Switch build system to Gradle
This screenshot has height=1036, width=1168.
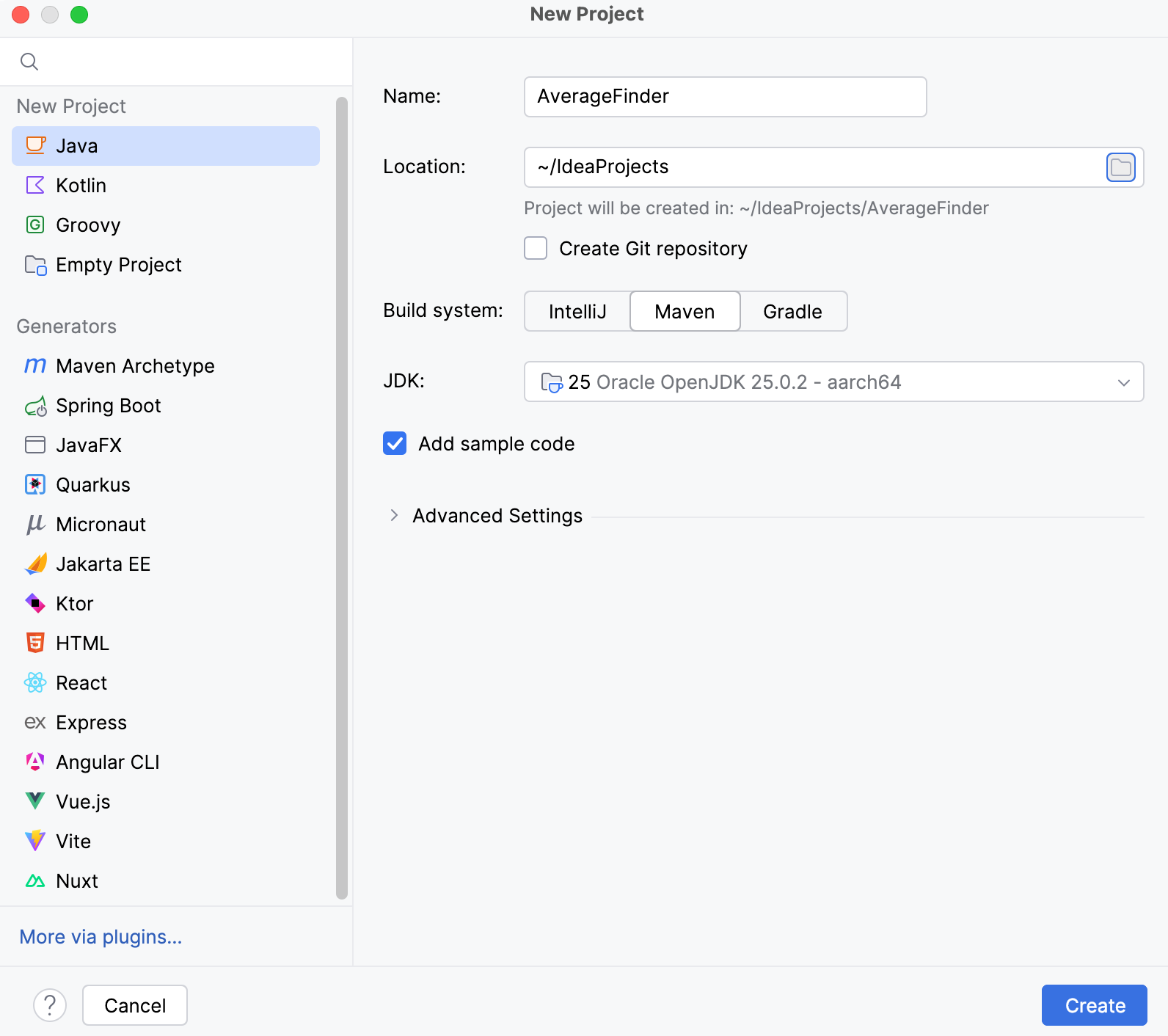792,312
